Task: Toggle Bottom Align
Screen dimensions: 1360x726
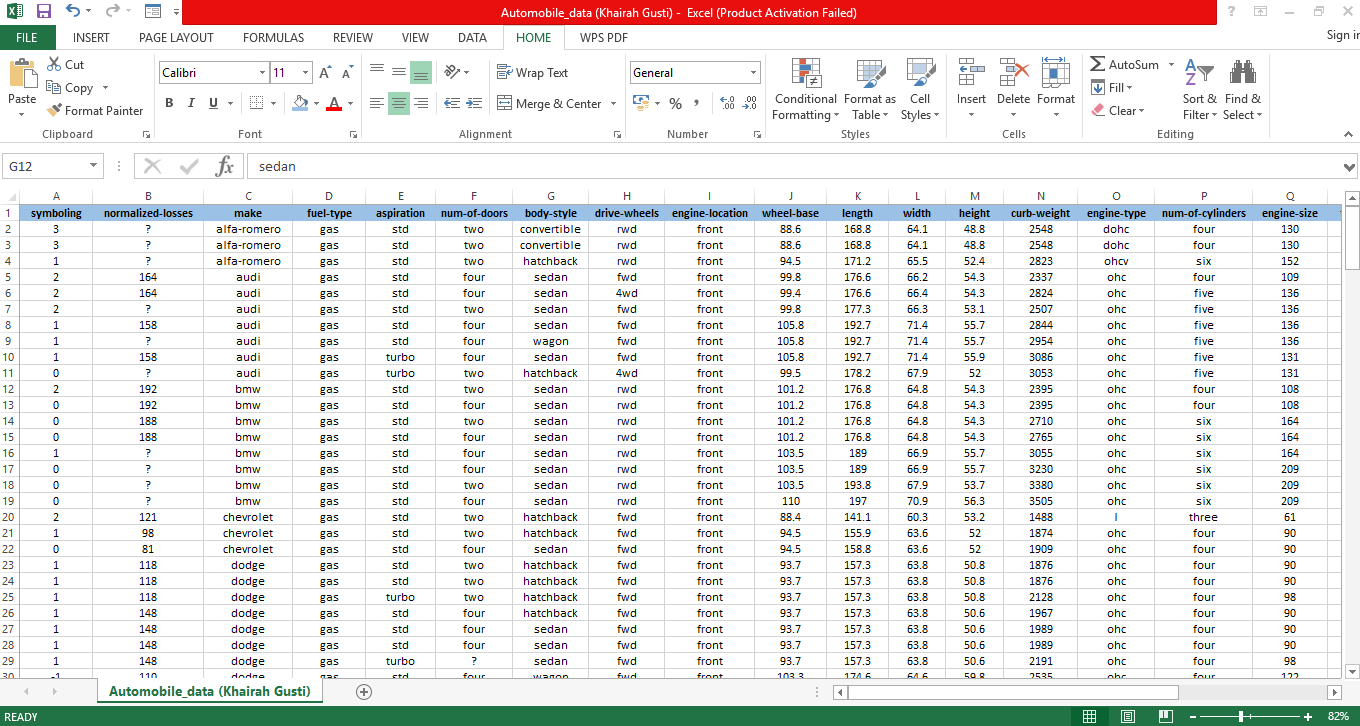Action: [x=421, y=72]
